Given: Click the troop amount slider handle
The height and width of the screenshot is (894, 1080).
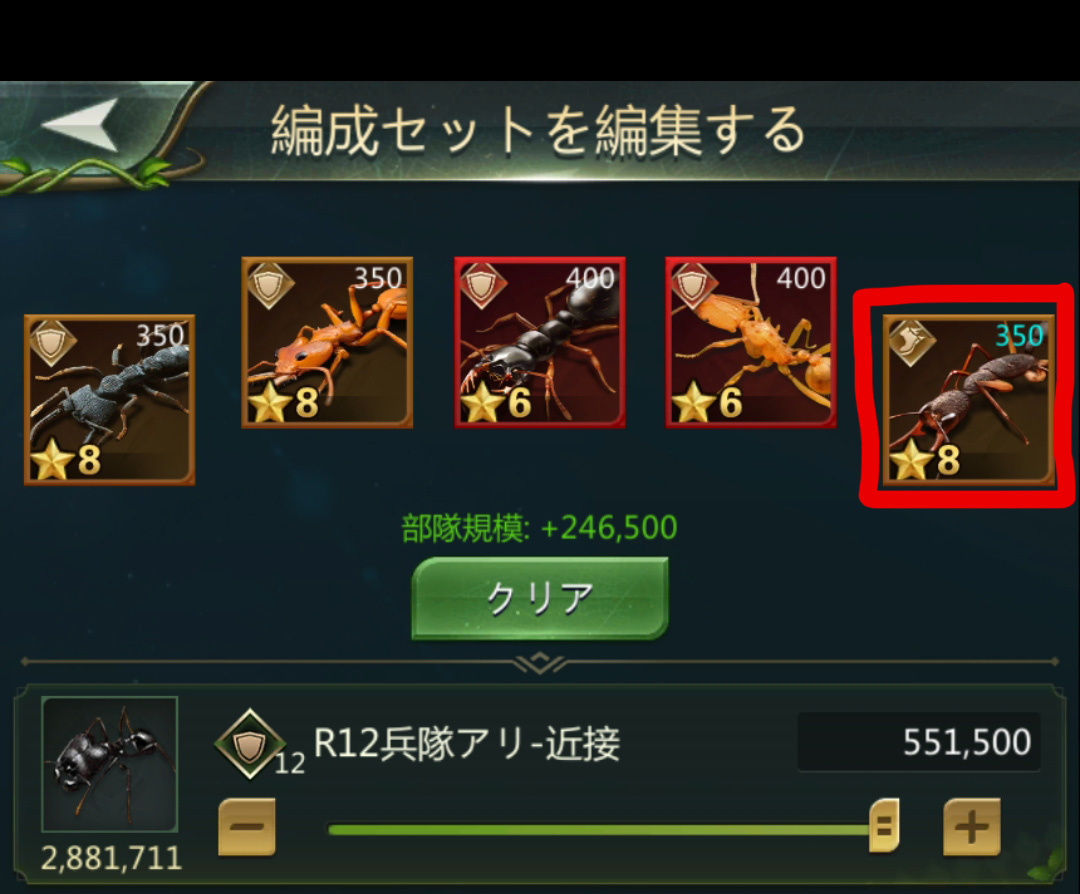Looking at the screenshot, I should 884,825.
